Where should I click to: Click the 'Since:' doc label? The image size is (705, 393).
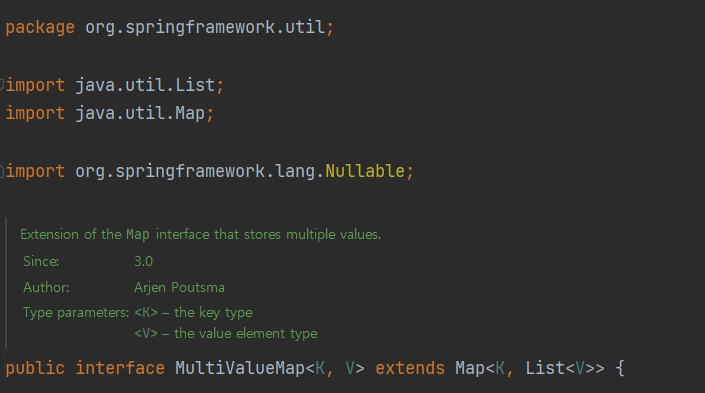coord(41,261)
